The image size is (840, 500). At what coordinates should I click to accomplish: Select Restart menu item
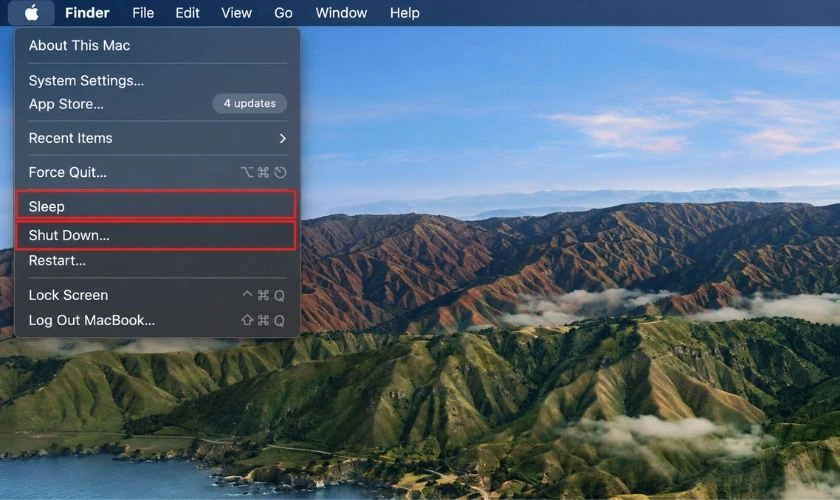click(156, 261)
